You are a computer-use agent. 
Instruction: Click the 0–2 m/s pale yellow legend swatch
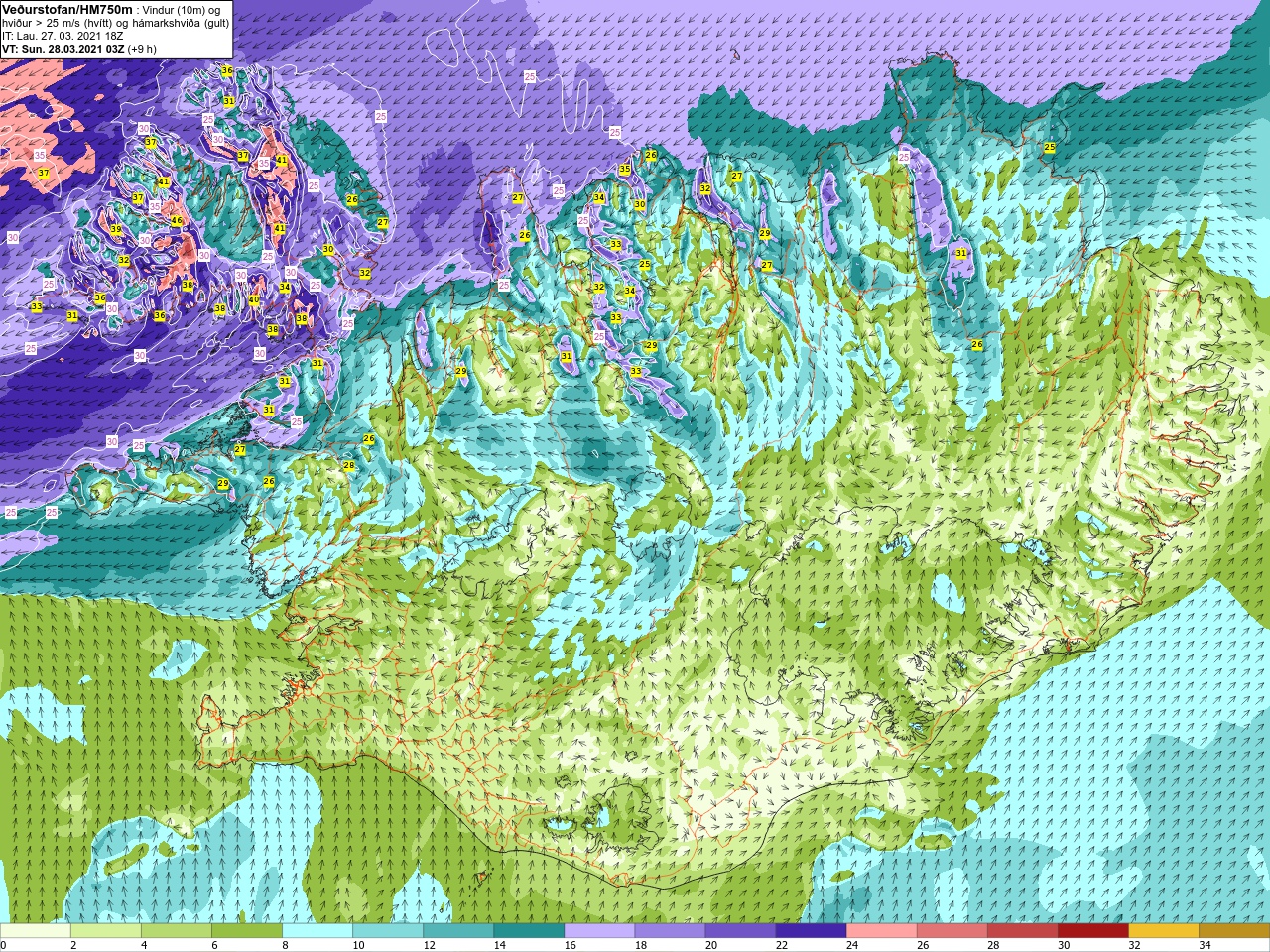(36, 931)
